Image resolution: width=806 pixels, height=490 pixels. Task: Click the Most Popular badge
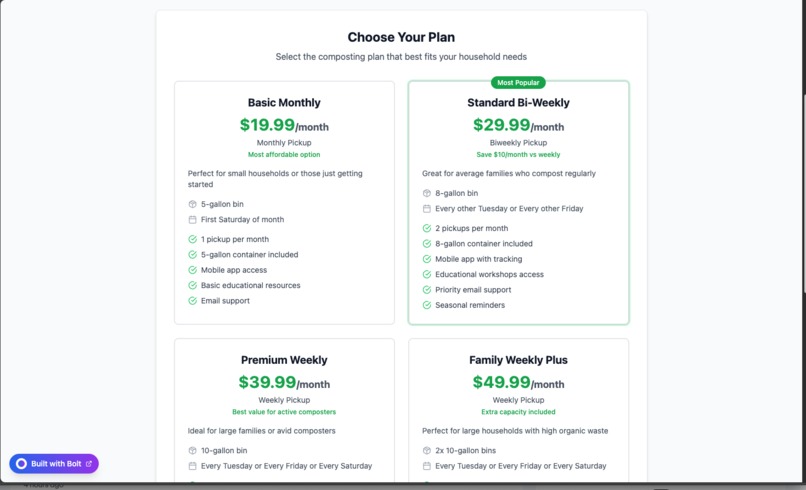pyautogui.click(x=518, y=83)
